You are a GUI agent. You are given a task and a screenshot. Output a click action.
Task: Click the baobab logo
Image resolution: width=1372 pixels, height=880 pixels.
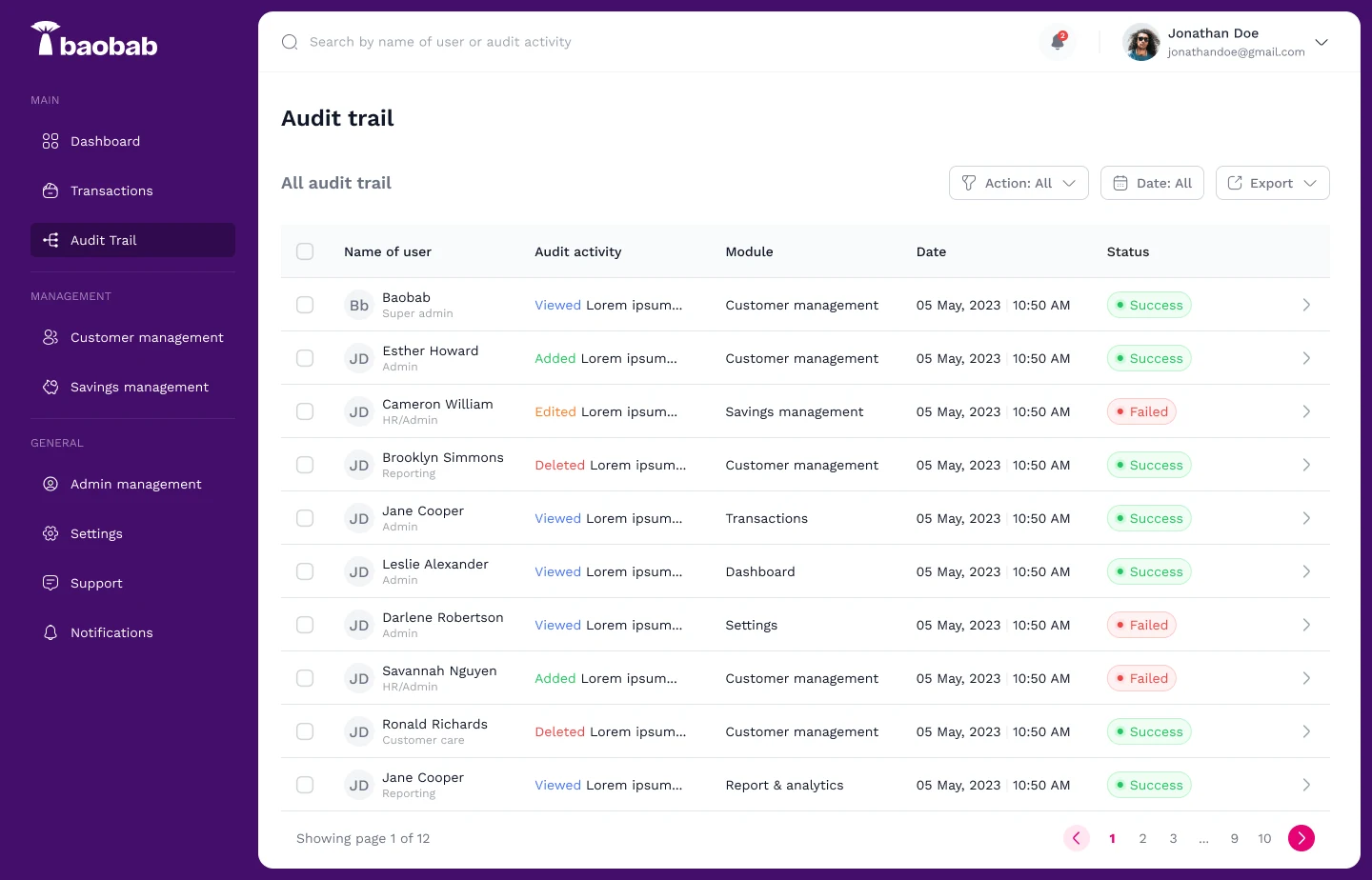pyautogui.click(x=94, y=40)
